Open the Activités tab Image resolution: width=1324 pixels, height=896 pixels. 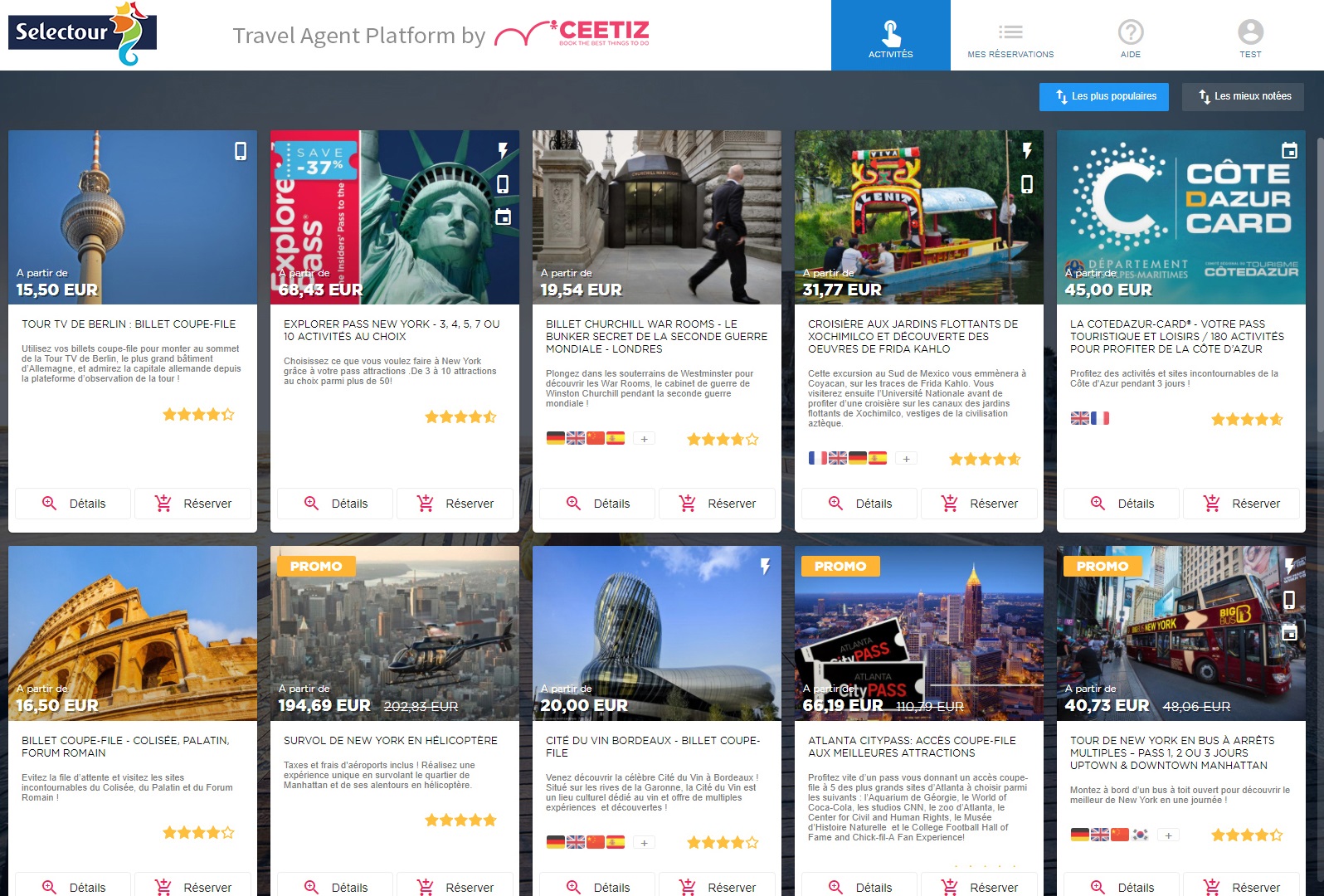click(890, 35)
